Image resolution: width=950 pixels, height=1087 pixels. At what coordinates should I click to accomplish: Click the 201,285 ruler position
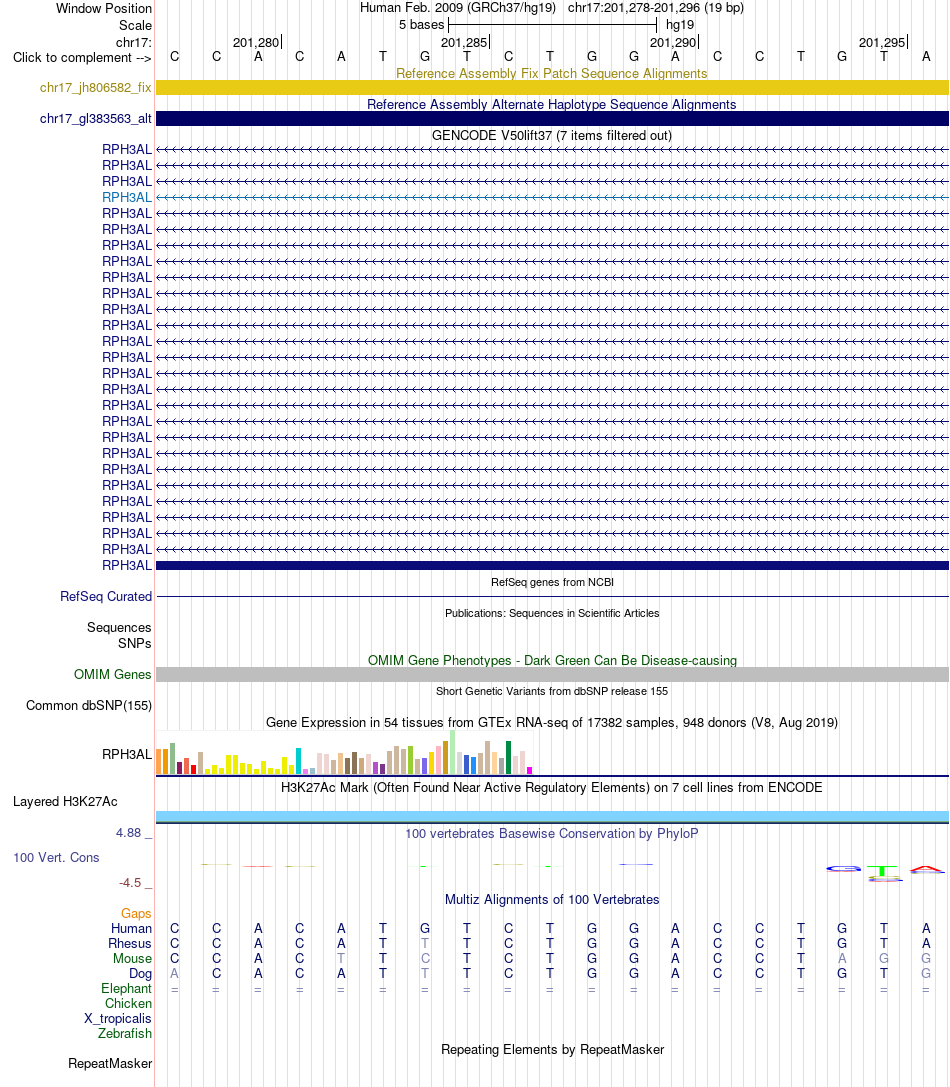(x=465, y=42)
